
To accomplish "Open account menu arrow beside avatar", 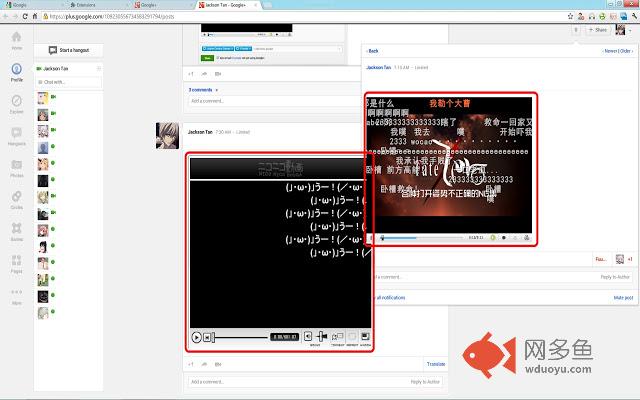I will 631,30.
